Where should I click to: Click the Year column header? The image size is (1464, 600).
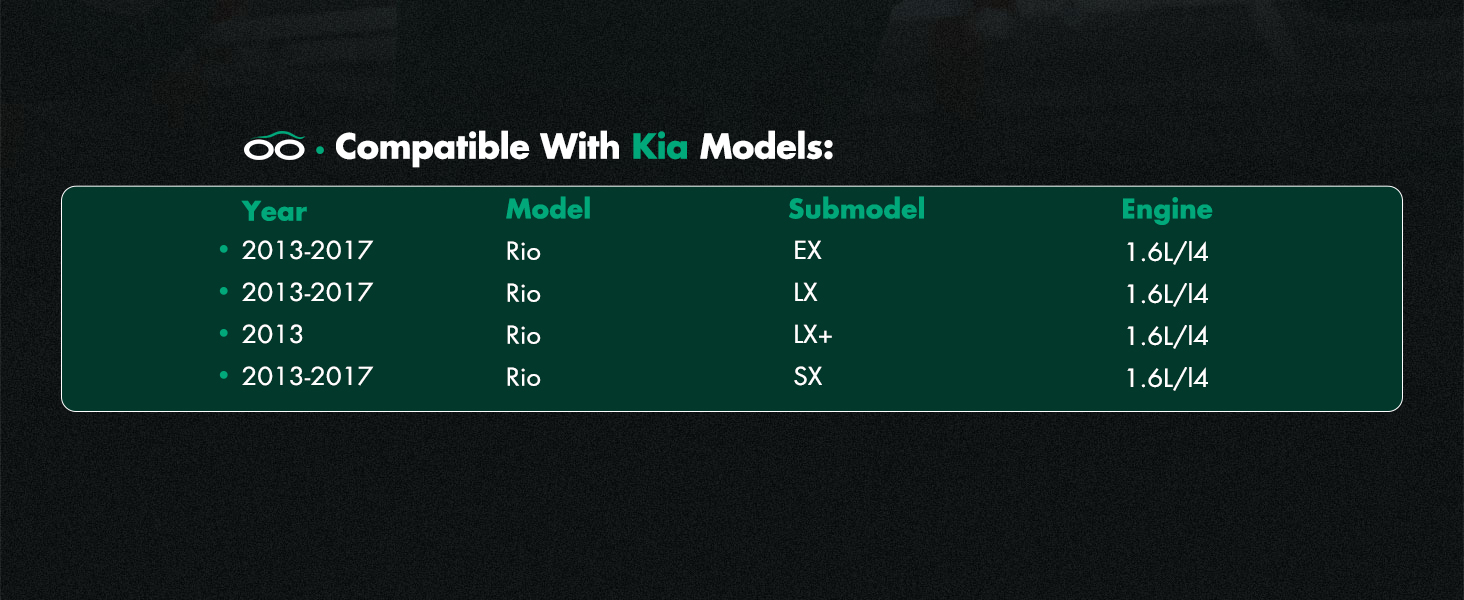click(274, 211)
